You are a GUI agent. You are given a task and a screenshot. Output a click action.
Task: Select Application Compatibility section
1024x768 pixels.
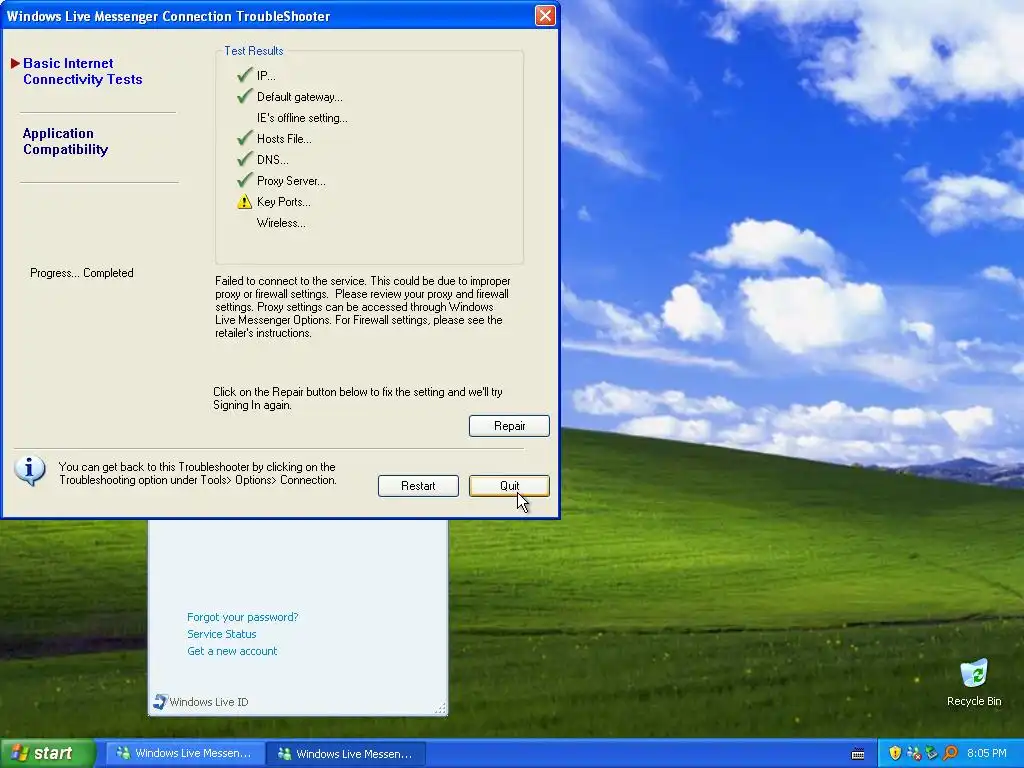(65, 141)
